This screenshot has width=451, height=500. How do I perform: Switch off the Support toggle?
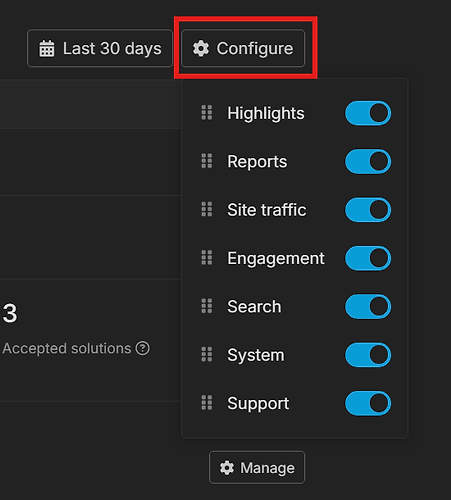coord(368,403)
